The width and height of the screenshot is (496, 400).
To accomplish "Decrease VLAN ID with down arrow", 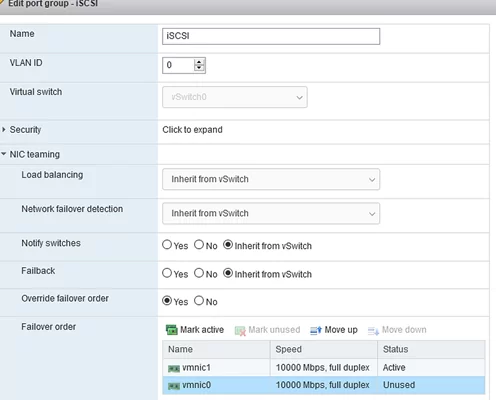I will pos(199,68).
